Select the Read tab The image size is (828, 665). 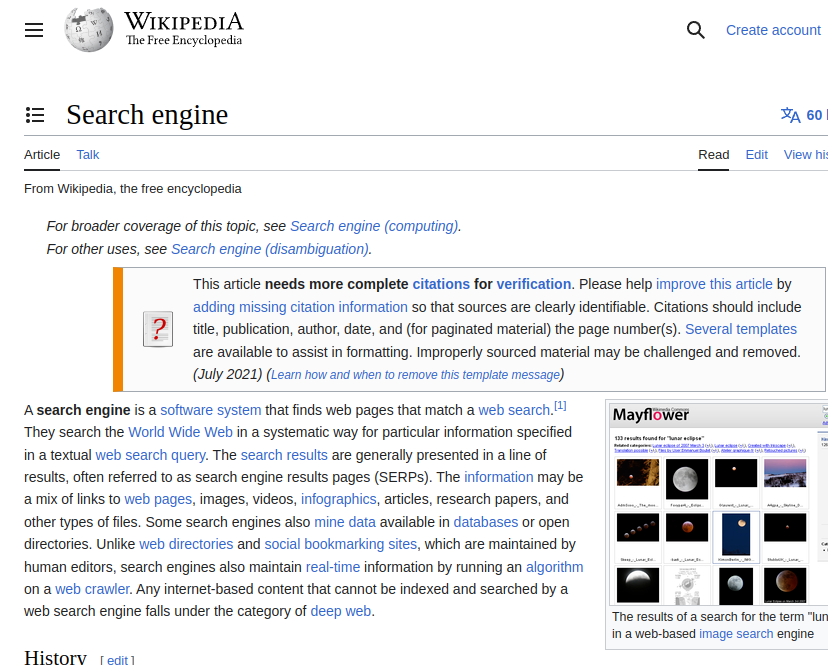click(713, 155)
